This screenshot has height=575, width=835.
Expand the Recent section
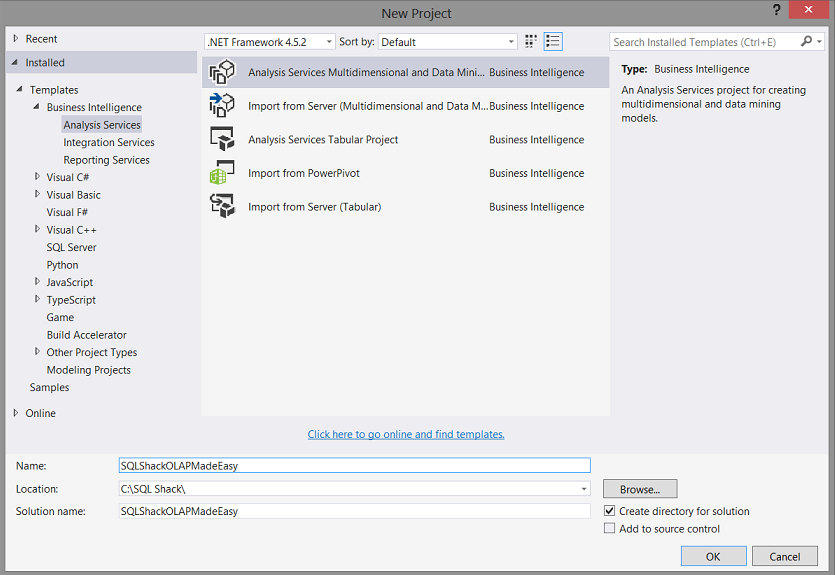16,38
